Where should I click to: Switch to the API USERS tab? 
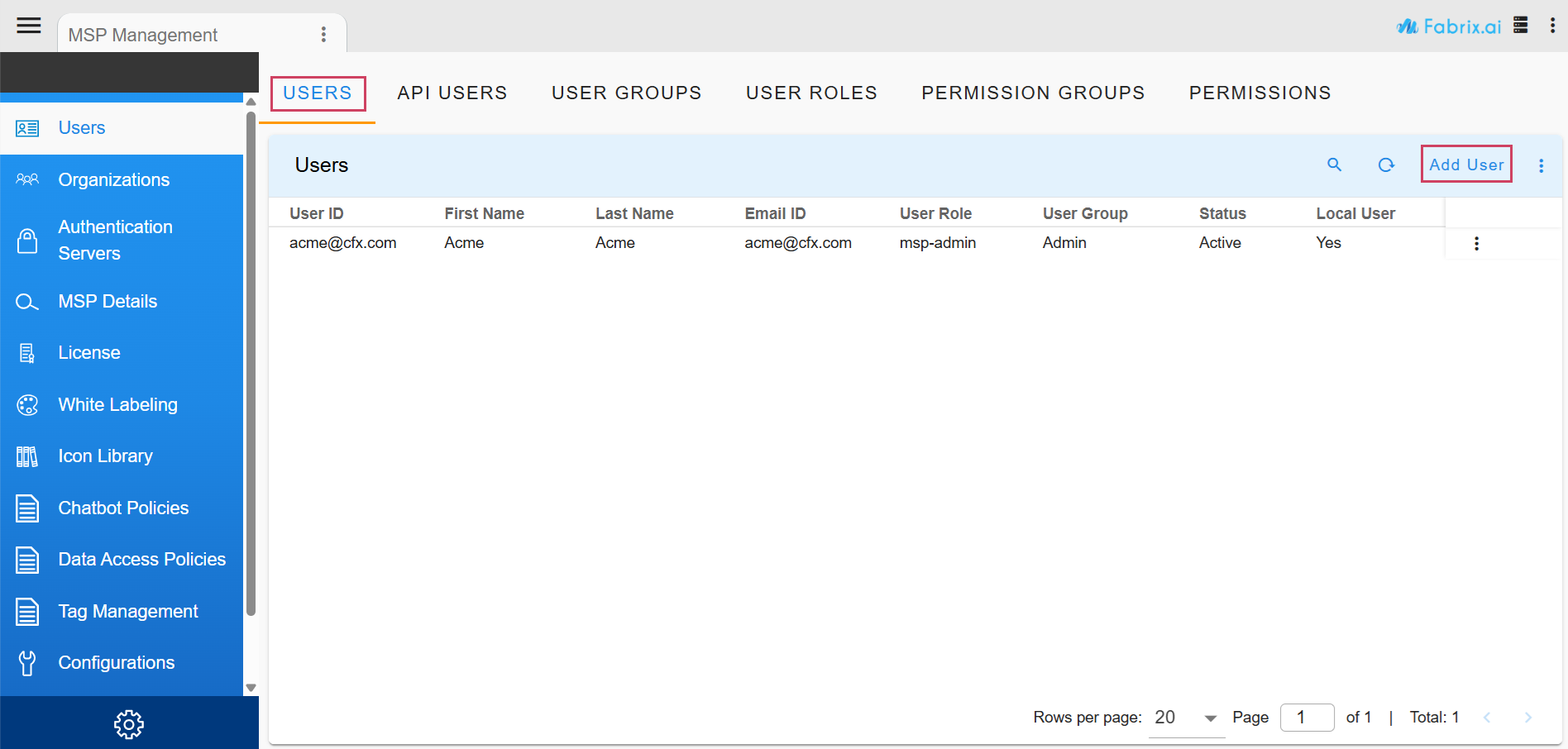click(x=452, y=93)
